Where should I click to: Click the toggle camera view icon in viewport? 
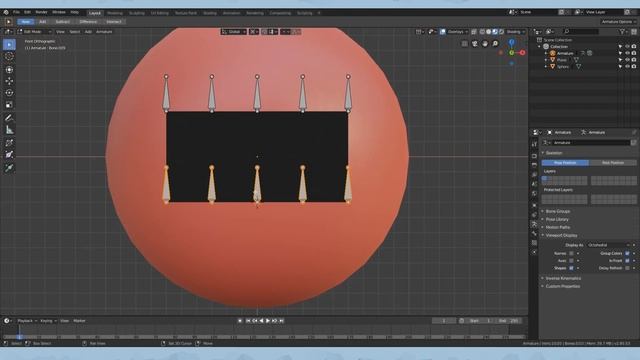pos(475,44)
